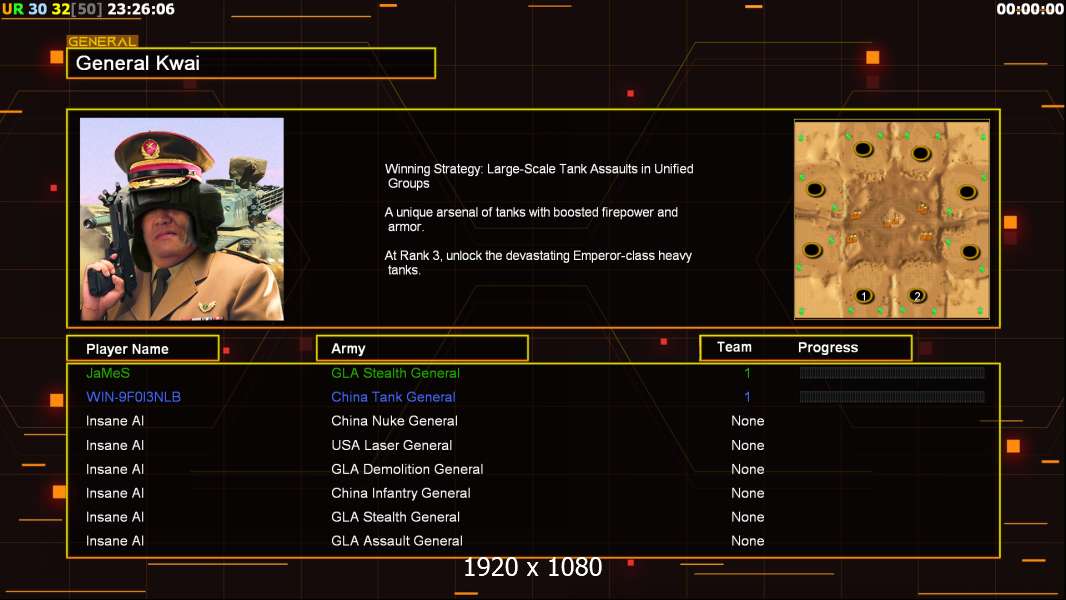Click the UR indicator in overlay
This screenshot has width=1066, height=600.
[13, 9]
